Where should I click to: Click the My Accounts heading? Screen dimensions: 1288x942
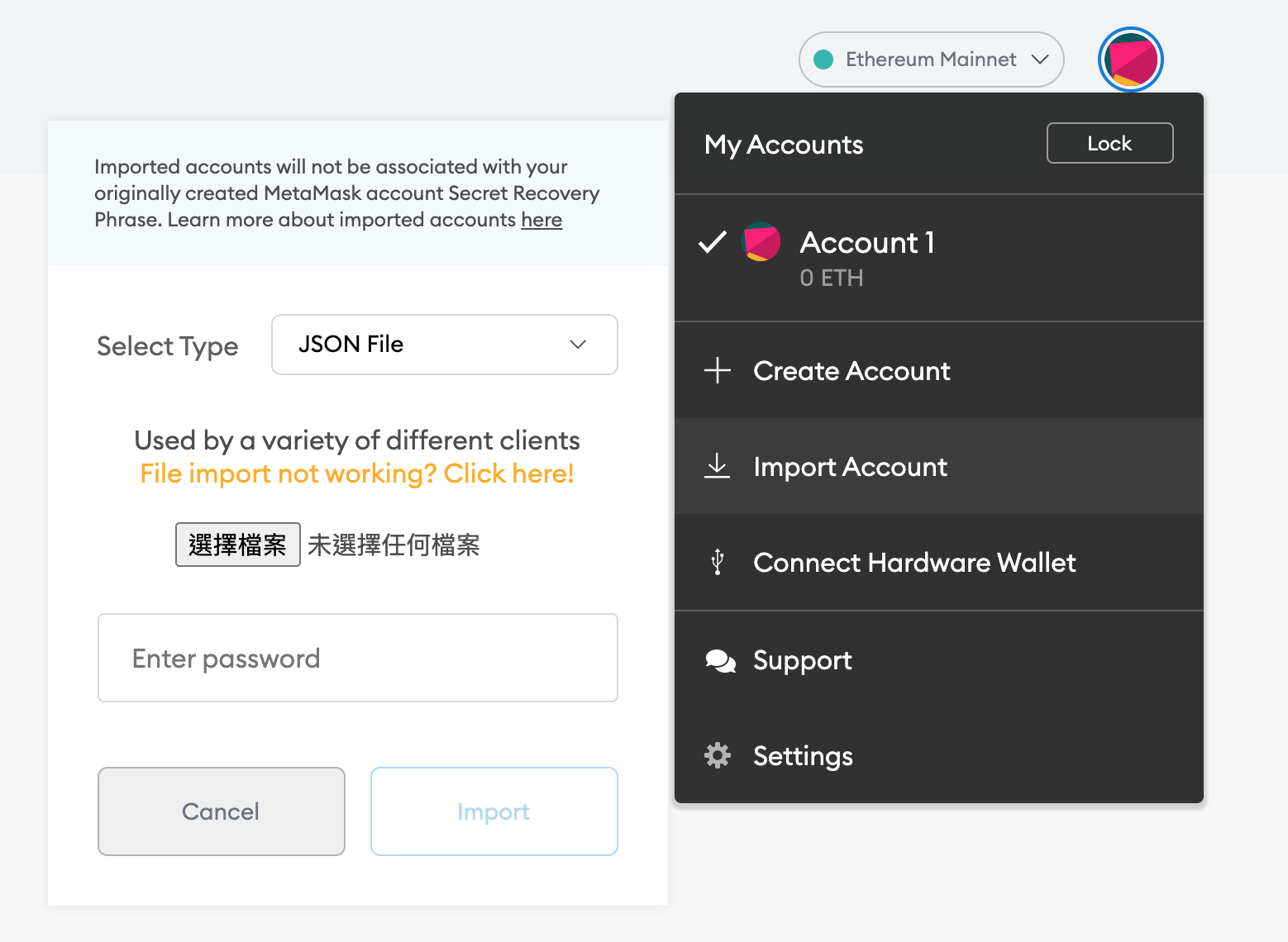[x=784, y=145]
